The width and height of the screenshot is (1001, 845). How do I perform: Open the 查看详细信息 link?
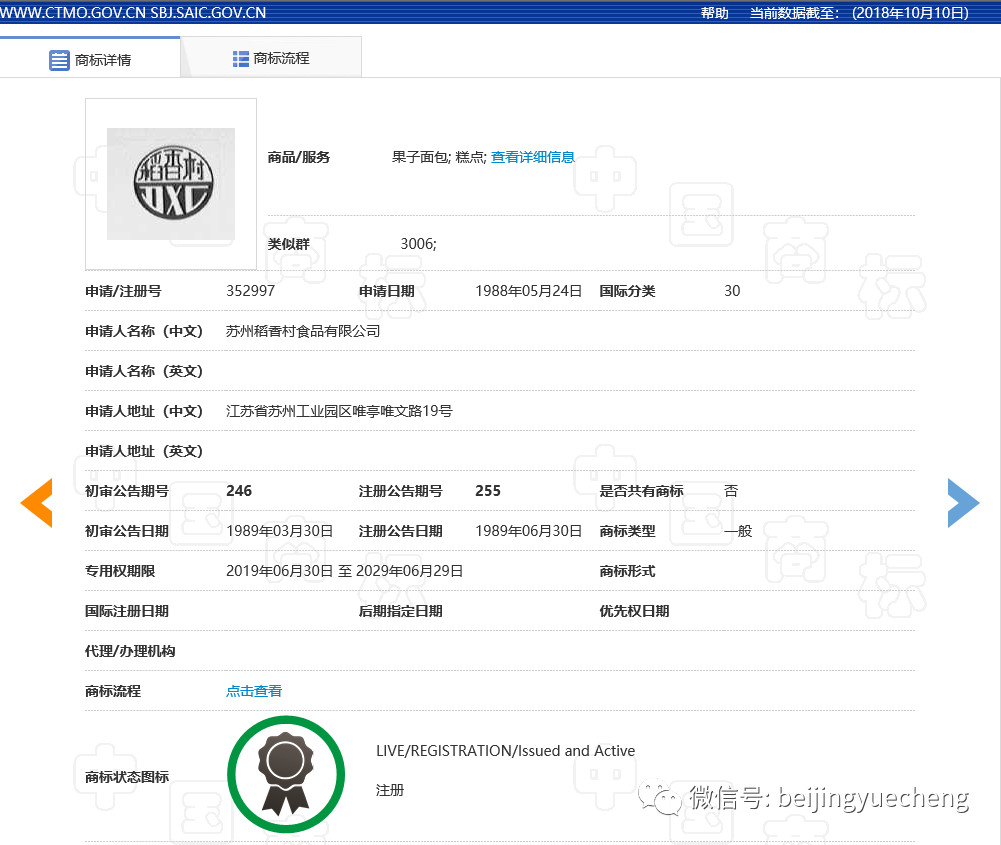pos(532,157)
